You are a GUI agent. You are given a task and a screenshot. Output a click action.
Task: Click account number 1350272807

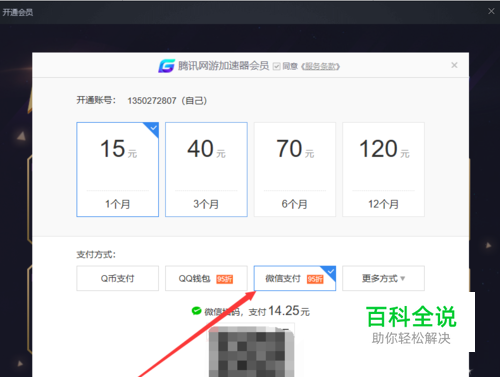pyautogui.click(x=152, y=100)
